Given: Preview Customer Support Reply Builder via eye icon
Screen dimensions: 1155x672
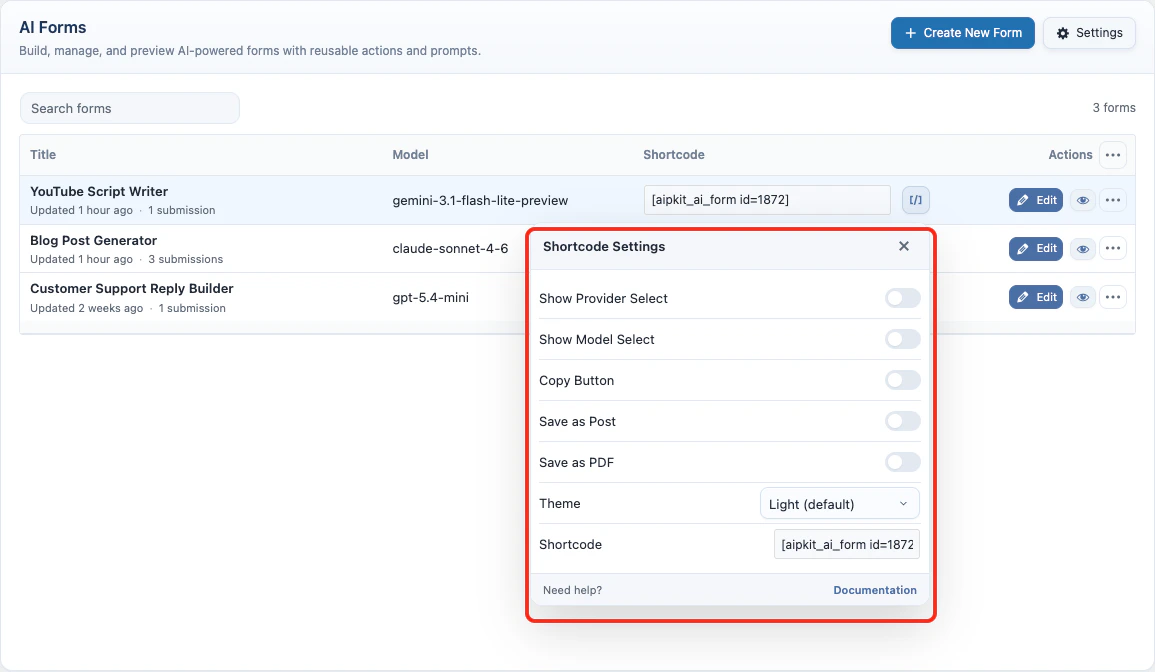Looking at the screenshot, I should 1082,297.
